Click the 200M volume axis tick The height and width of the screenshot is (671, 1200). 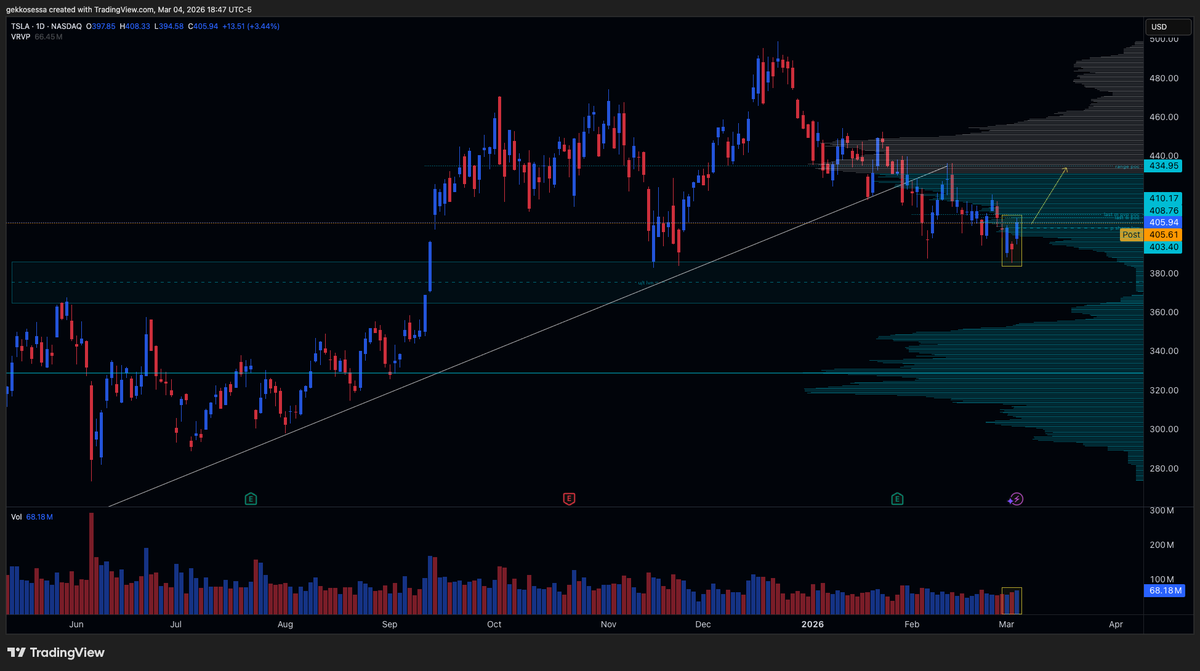point(1160,545)
